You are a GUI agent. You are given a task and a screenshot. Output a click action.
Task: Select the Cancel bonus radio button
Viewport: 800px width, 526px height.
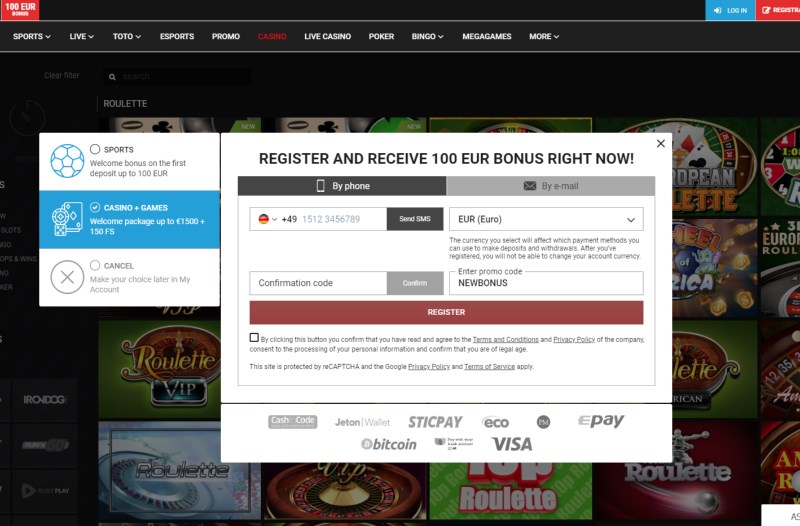95,265
